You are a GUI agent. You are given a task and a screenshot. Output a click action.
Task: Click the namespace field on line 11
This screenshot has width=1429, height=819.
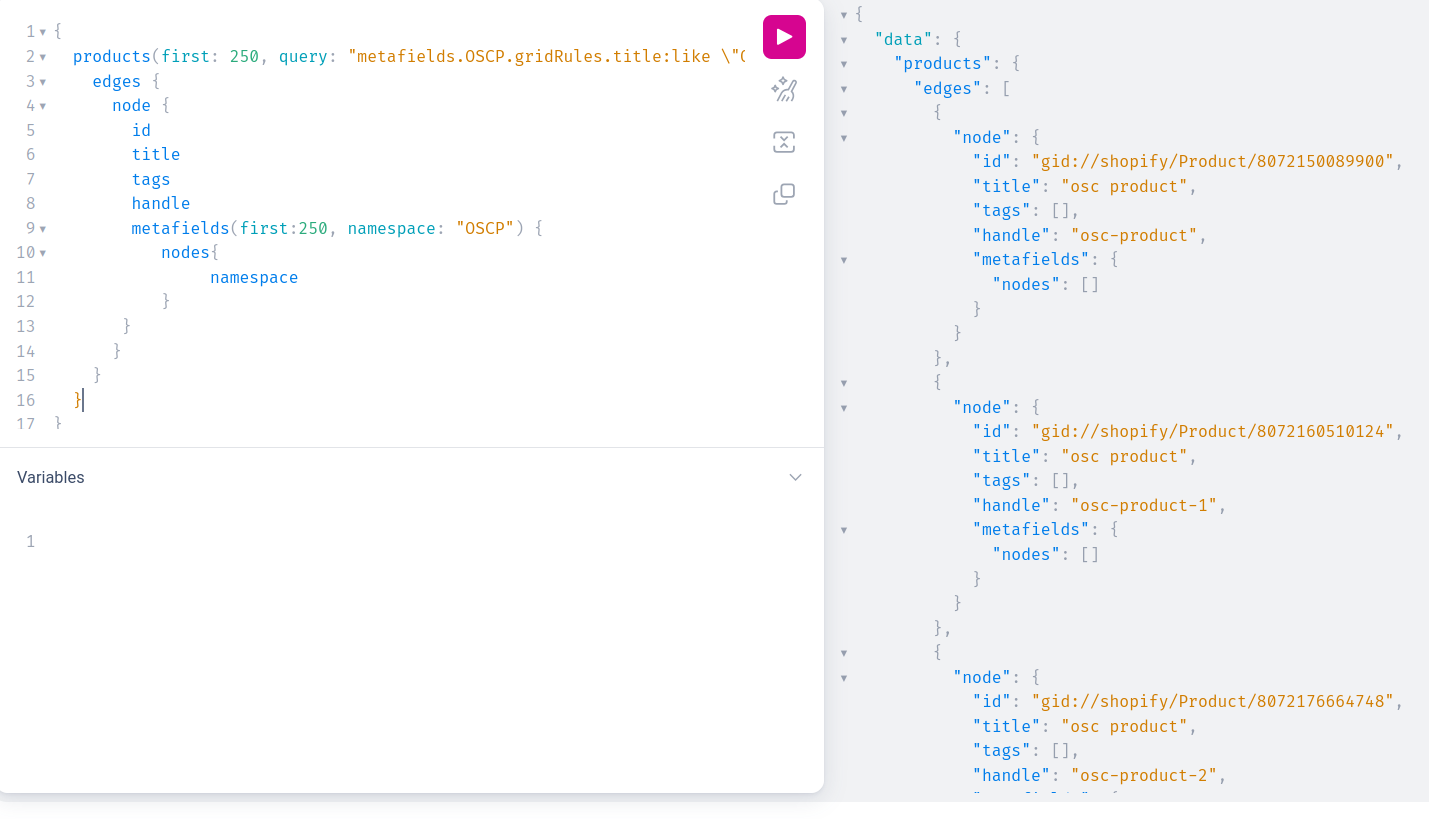pyautogui.click(x=254, y=278)
